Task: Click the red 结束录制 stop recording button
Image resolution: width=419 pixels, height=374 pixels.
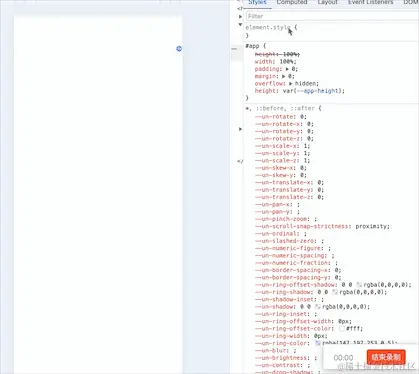Action: (386, 357)
